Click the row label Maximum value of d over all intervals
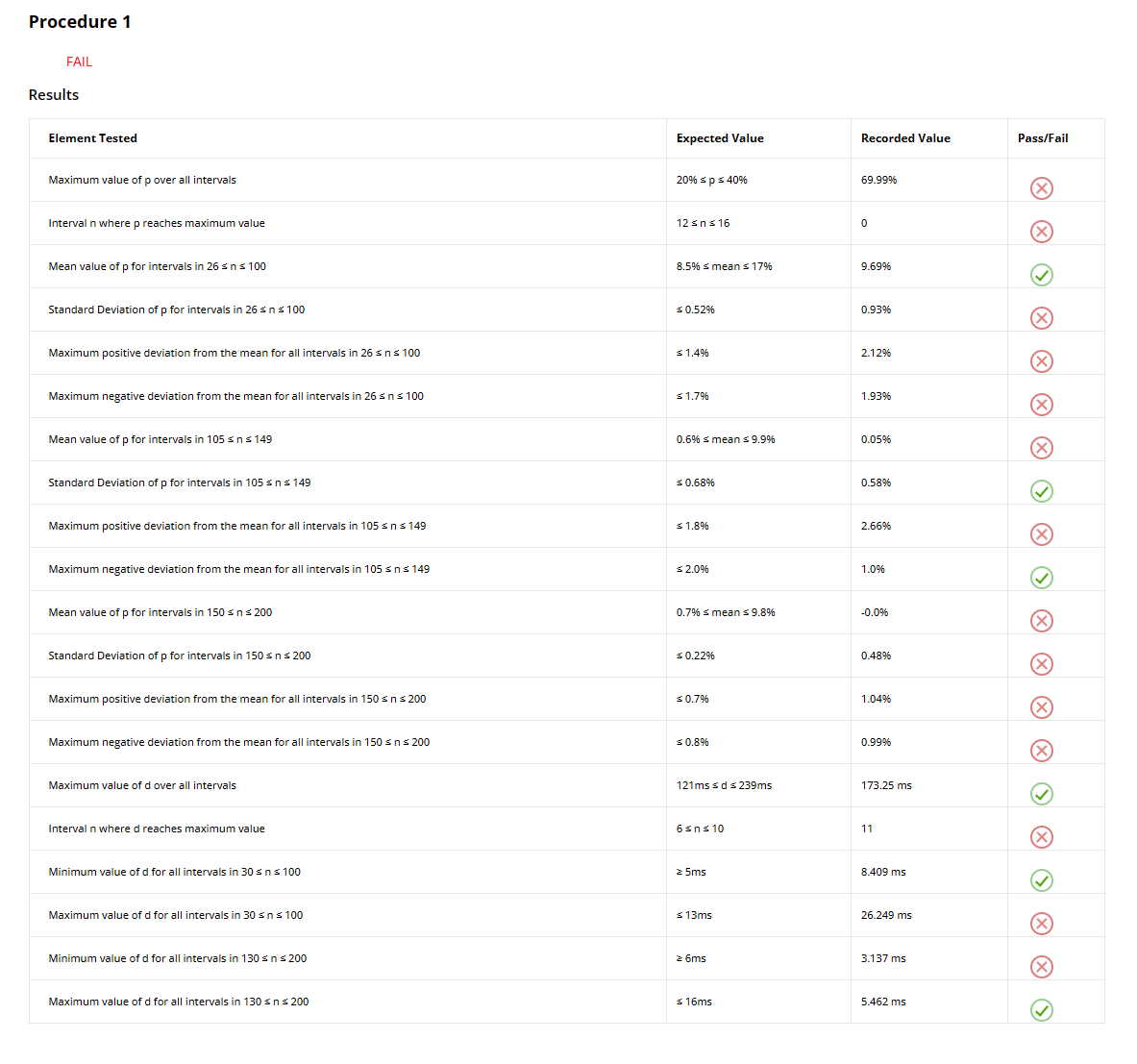 pyautogui.click(x=142, y=785)
